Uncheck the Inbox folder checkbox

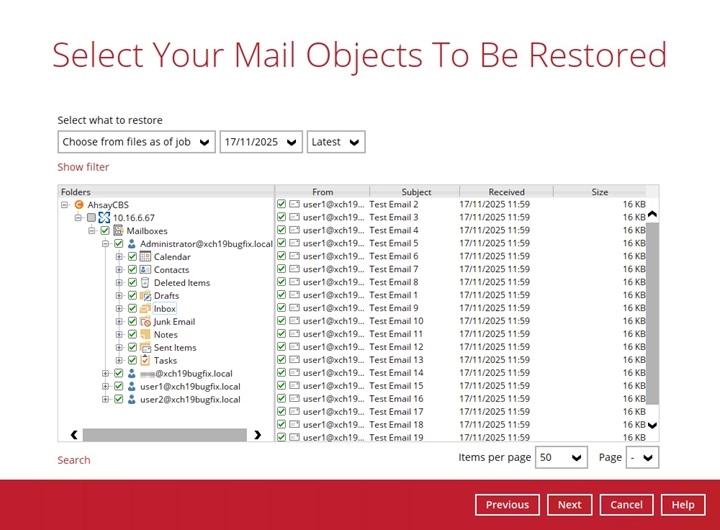(x=132, y=308)
